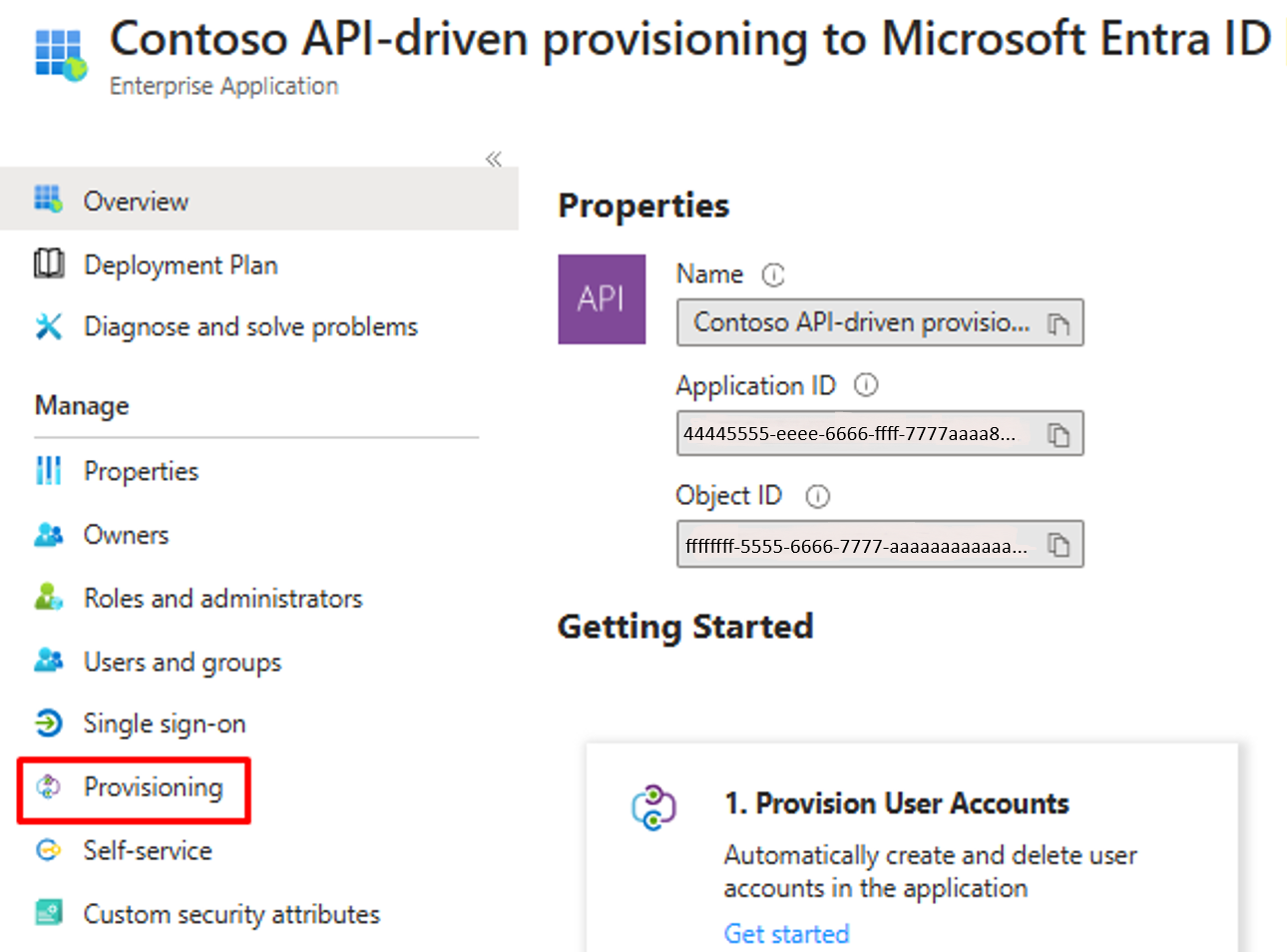Click the Overview grid icon in sidebar
The height and width of the screenshot is (952, 1287).
click(x=48, y=199)
